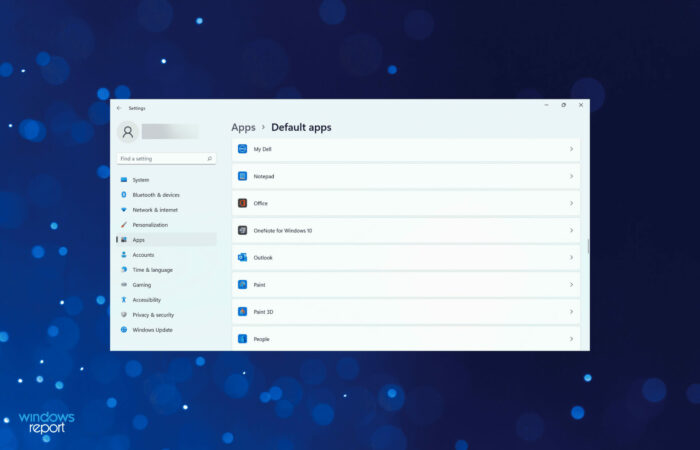Expand the Outlook row chevron
700x450 pixels.
[571, 258]
